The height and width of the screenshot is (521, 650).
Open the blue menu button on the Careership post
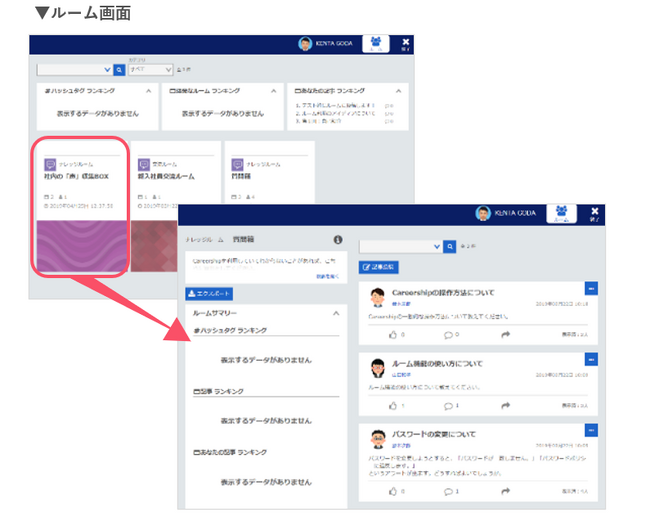pos(591,288)
